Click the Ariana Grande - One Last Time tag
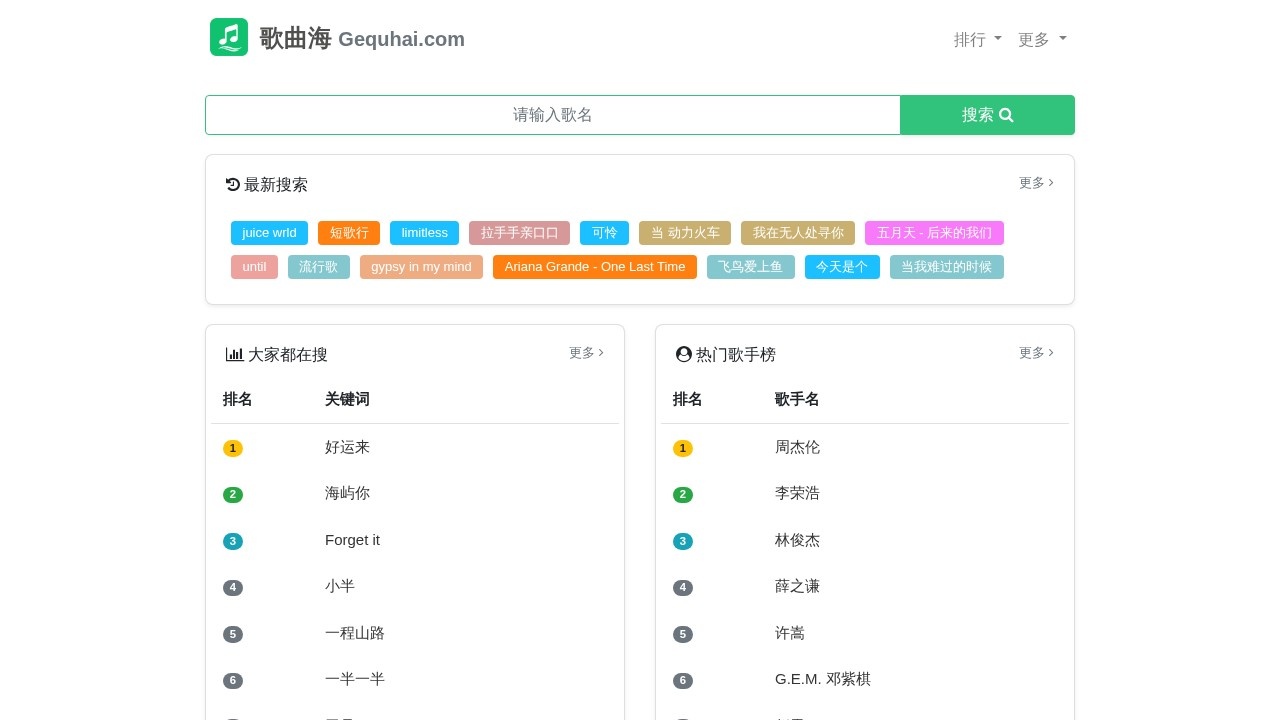1280x720 pixels. [595, 267]
